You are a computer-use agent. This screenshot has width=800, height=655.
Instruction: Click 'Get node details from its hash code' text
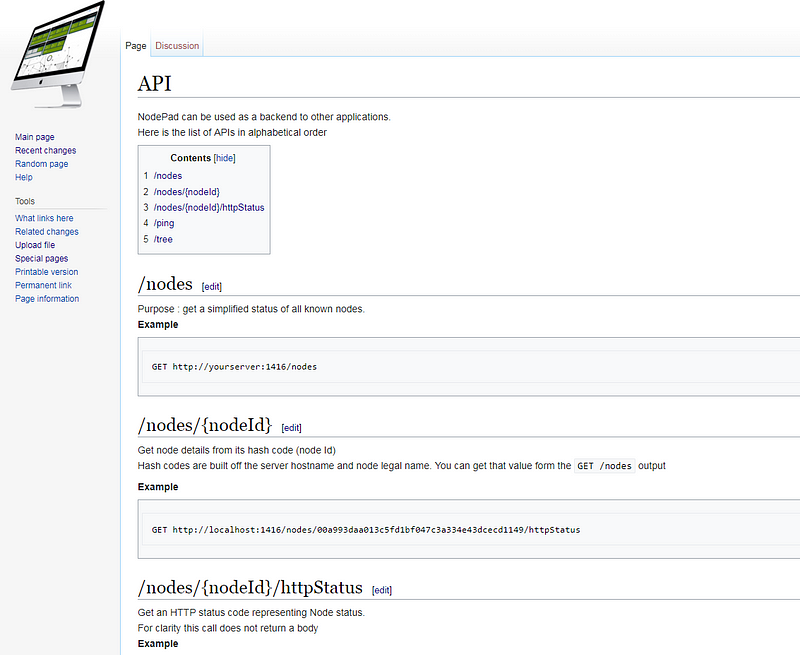click(x=237, y=450)
